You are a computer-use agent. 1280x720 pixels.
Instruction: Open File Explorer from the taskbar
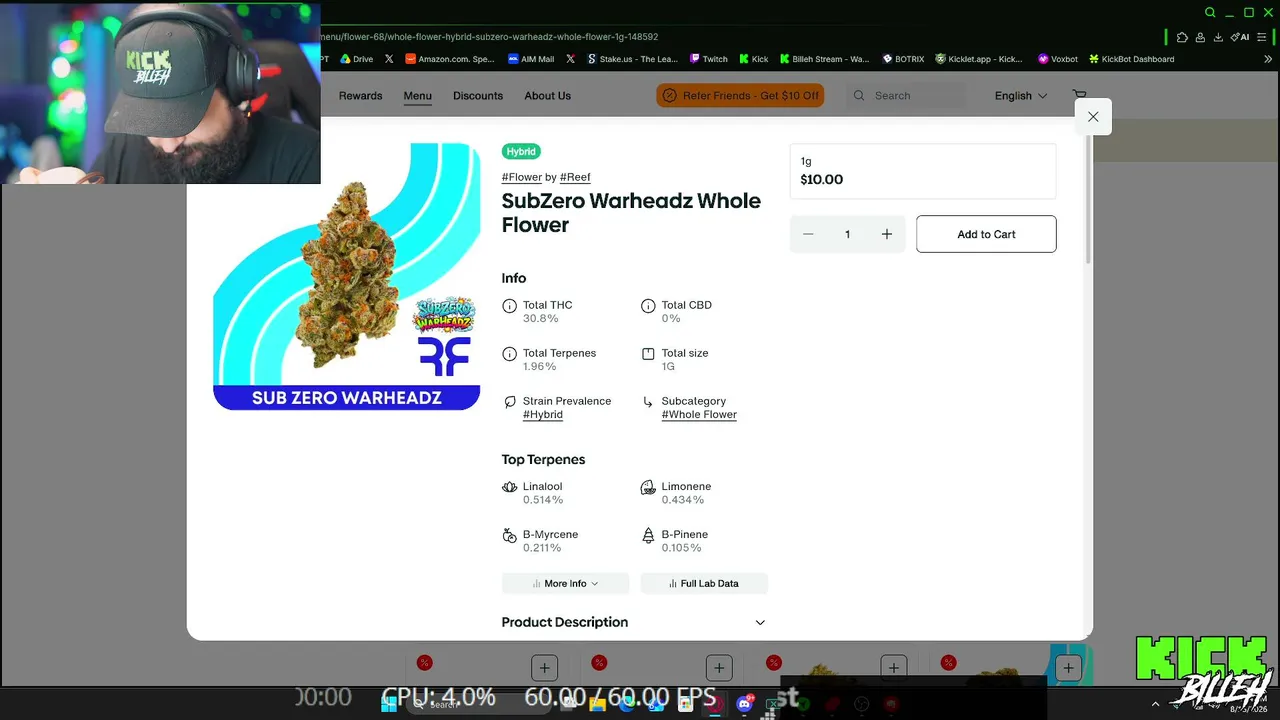(x=598, y=704)
